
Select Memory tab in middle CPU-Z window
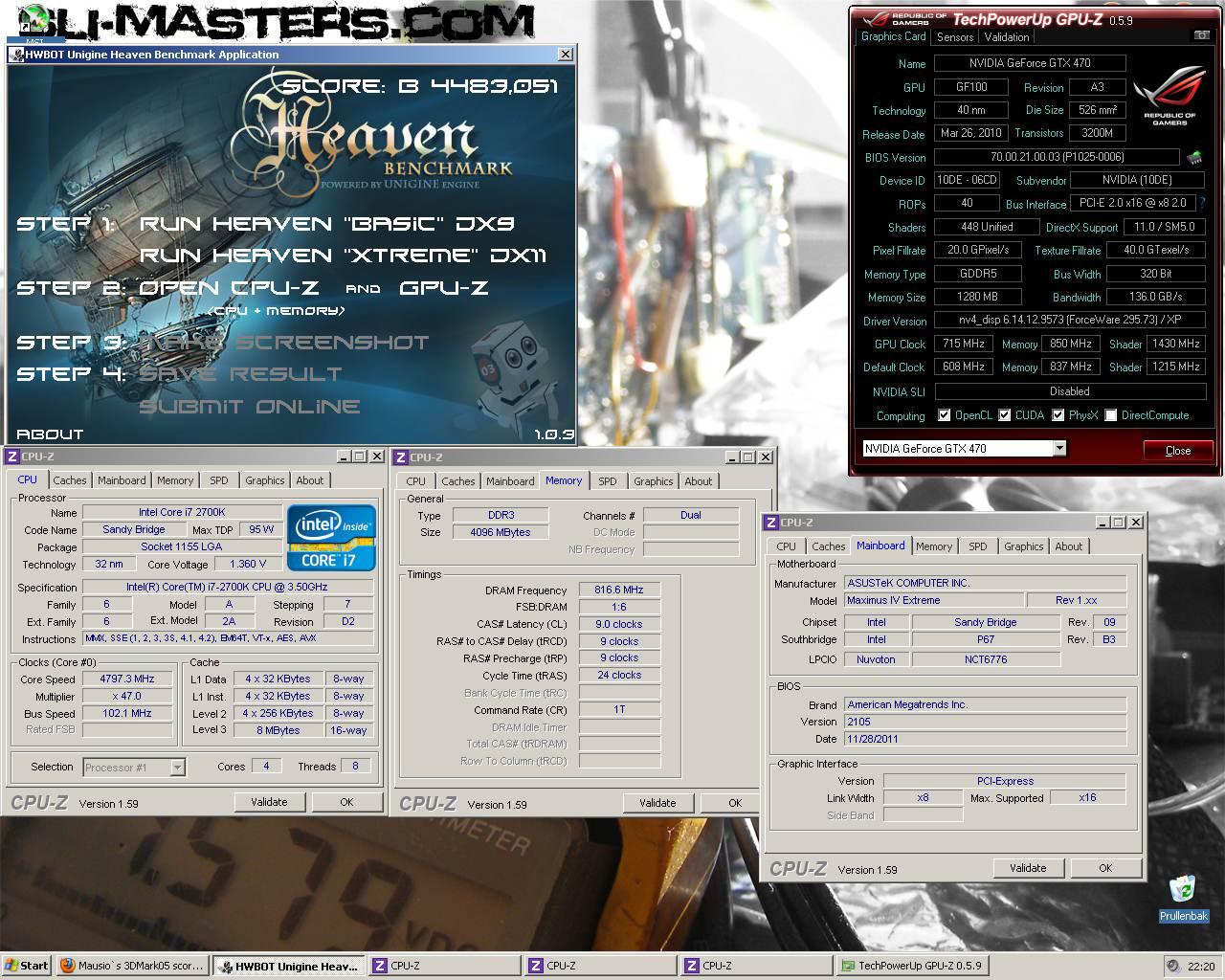tap(564, 480)
